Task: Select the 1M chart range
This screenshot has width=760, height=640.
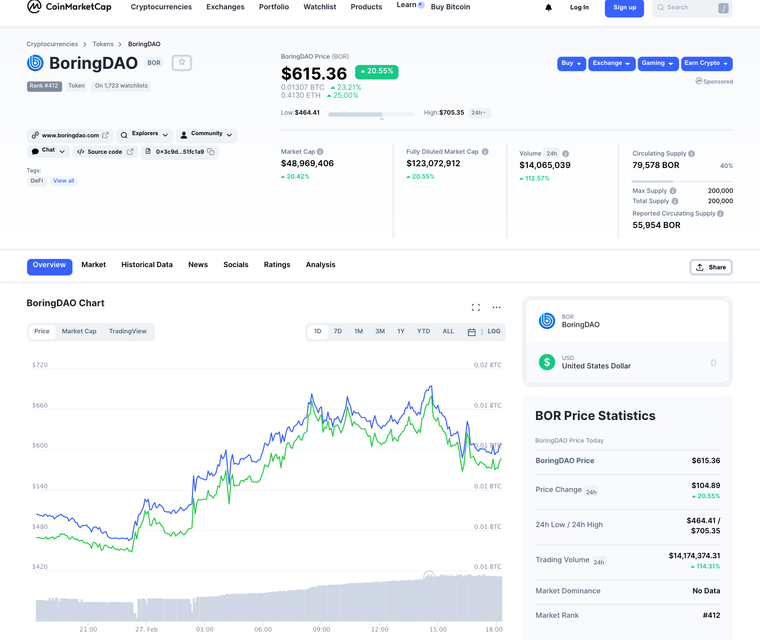Action: tap(359, 332)
